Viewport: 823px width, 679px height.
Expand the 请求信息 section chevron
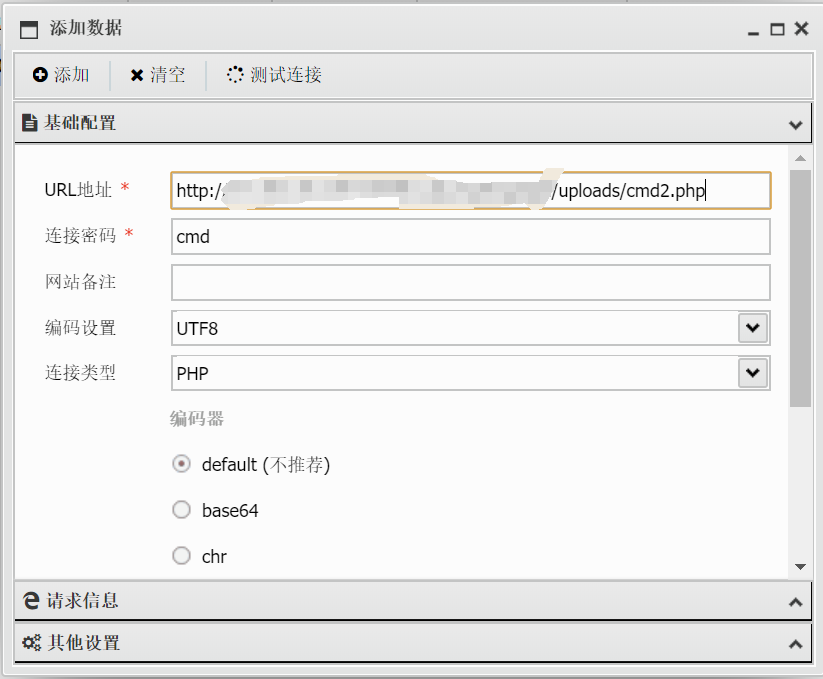[795, 602]
